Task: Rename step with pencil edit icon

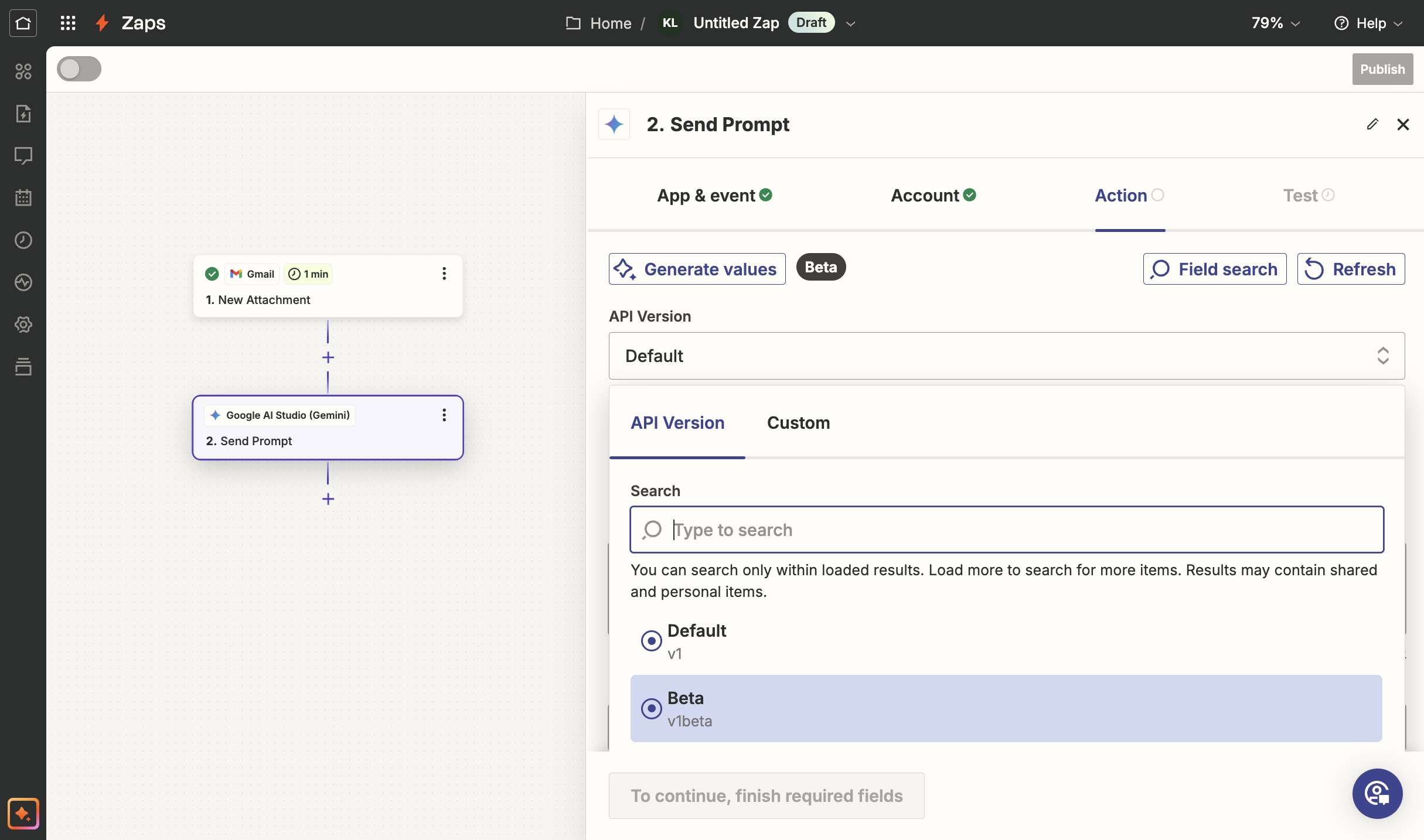Action: (x=1372, y=124)
